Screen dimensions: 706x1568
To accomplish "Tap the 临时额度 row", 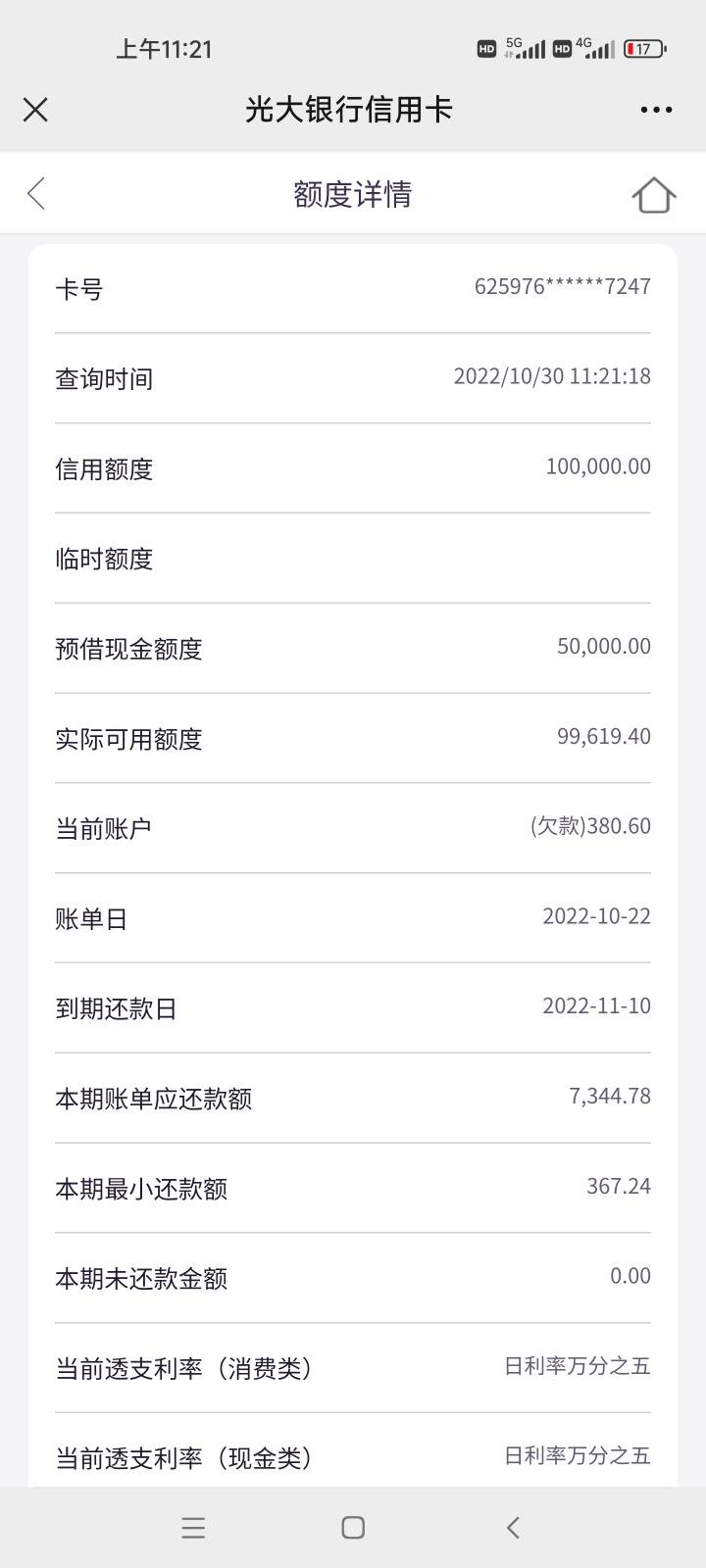I will pyautogui.click(x=353, y=559).
